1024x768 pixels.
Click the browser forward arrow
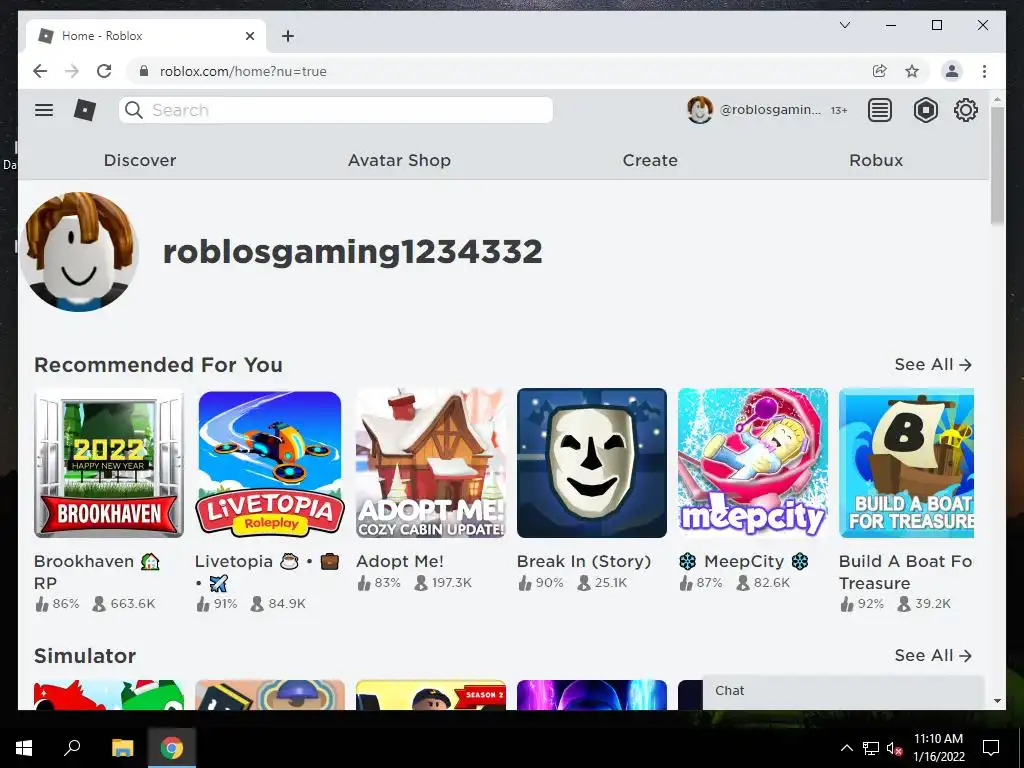[72, 71]
